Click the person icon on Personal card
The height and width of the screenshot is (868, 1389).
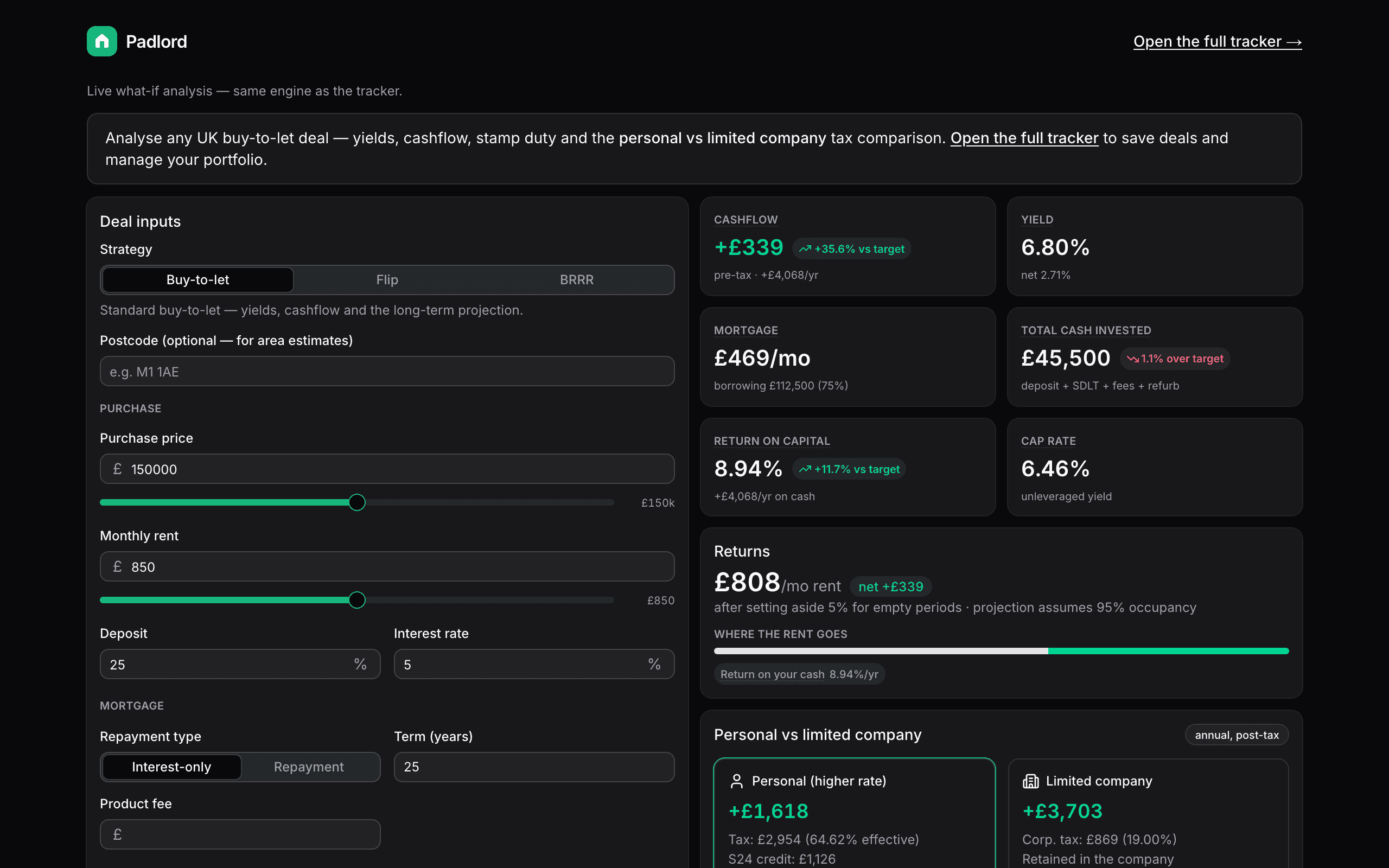point(736,781)
